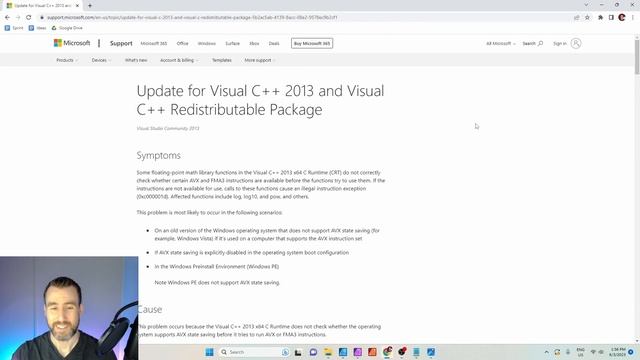Click the Symptoms heading

click(x=158, y=155)
